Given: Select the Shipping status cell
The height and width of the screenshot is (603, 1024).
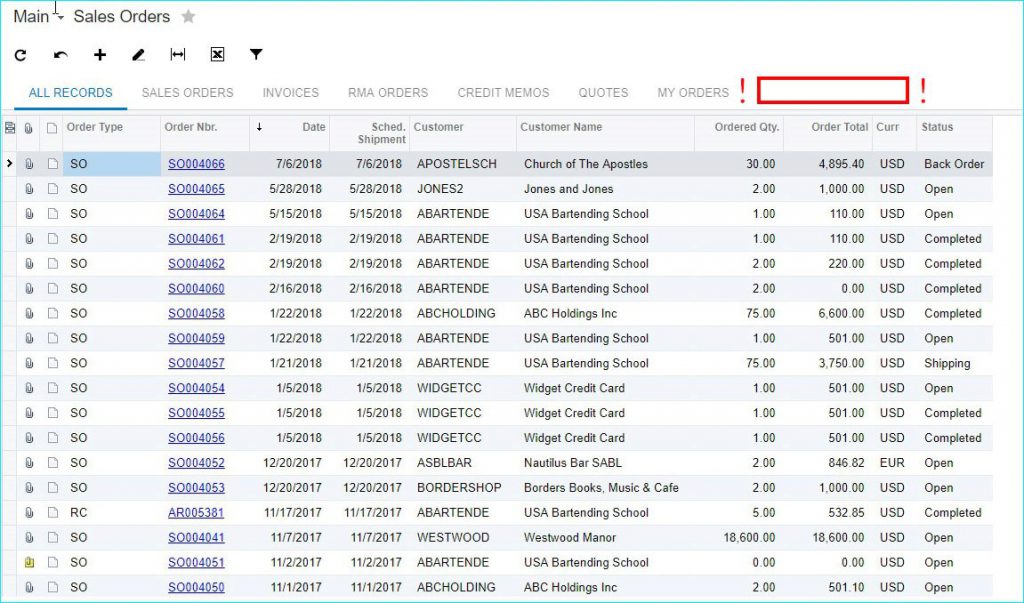Looking at the screenshot, I should point(948,363).
